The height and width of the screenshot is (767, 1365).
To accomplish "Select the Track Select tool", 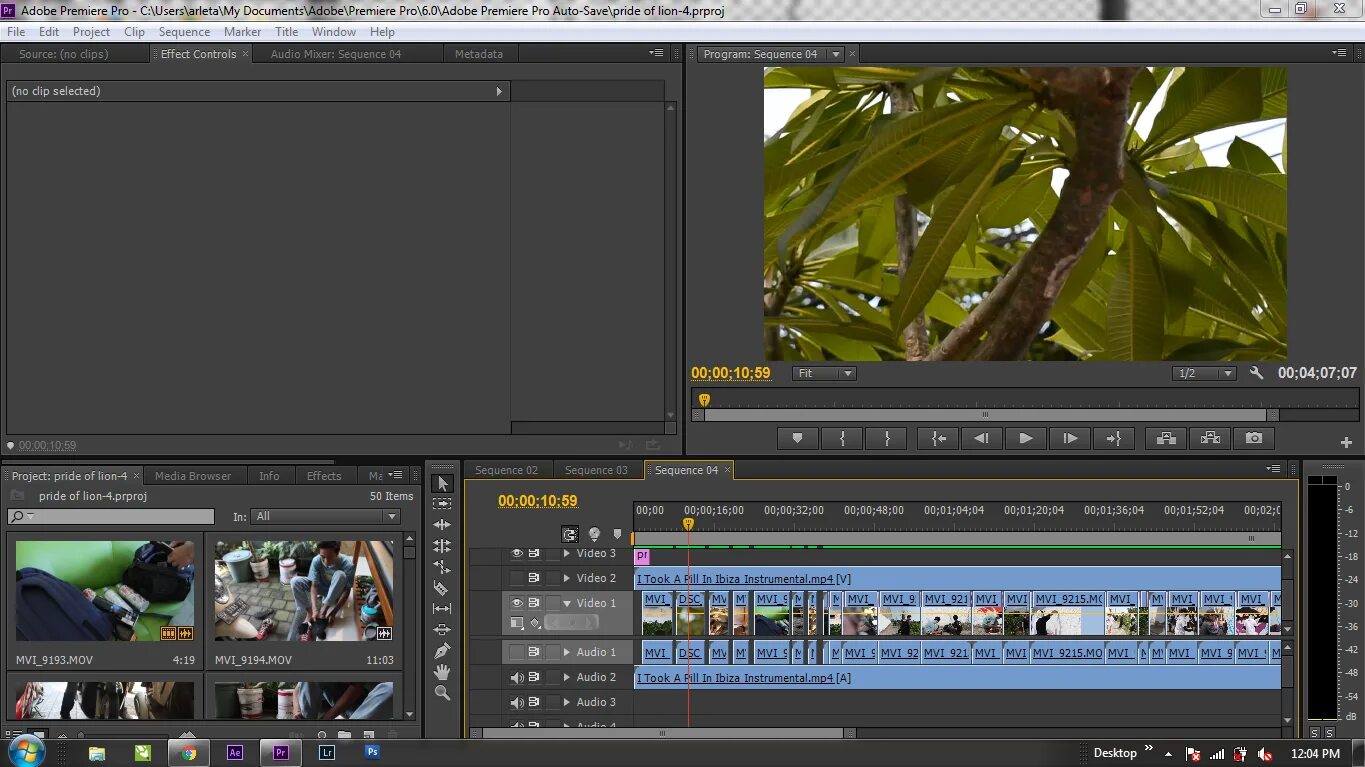I will 442,504.
